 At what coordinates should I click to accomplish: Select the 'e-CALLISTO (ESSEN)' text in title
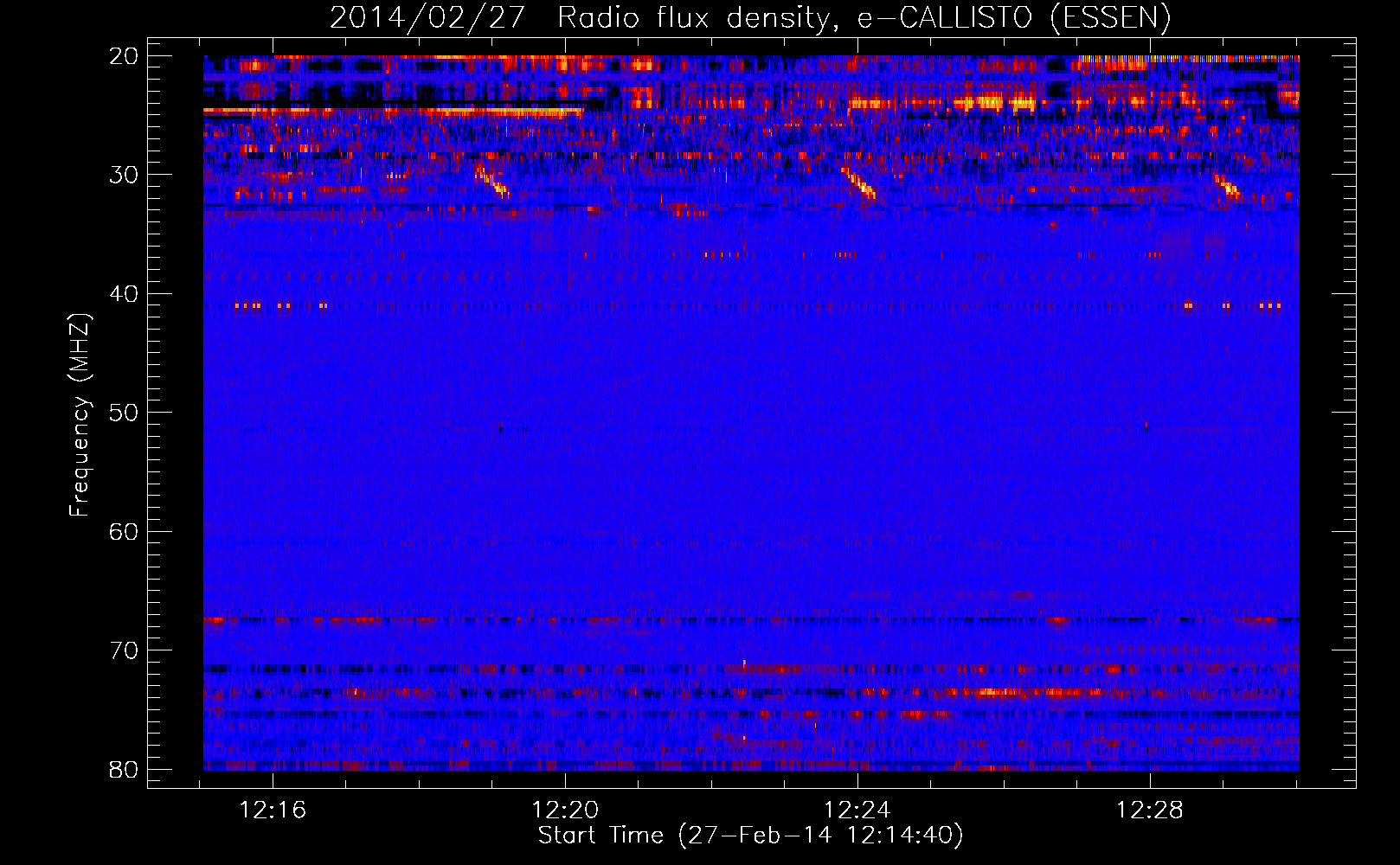[x=1014, y=17]
